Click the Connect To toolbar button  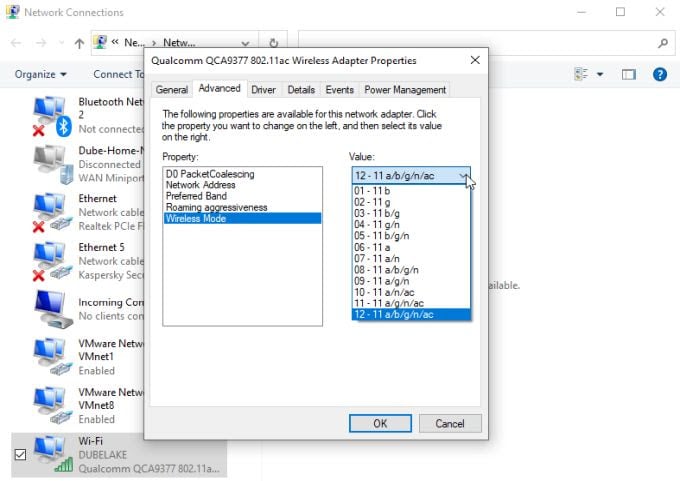pos(118,74)
